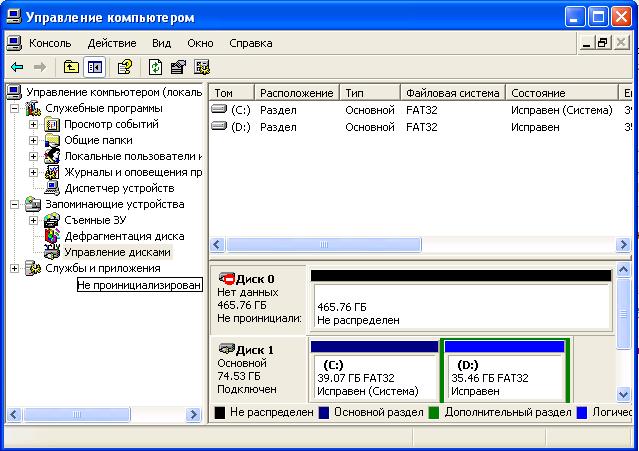Click the blue Основной раздел legend swatch
This screenshot has height=451, width=639.
click(323, 412)
